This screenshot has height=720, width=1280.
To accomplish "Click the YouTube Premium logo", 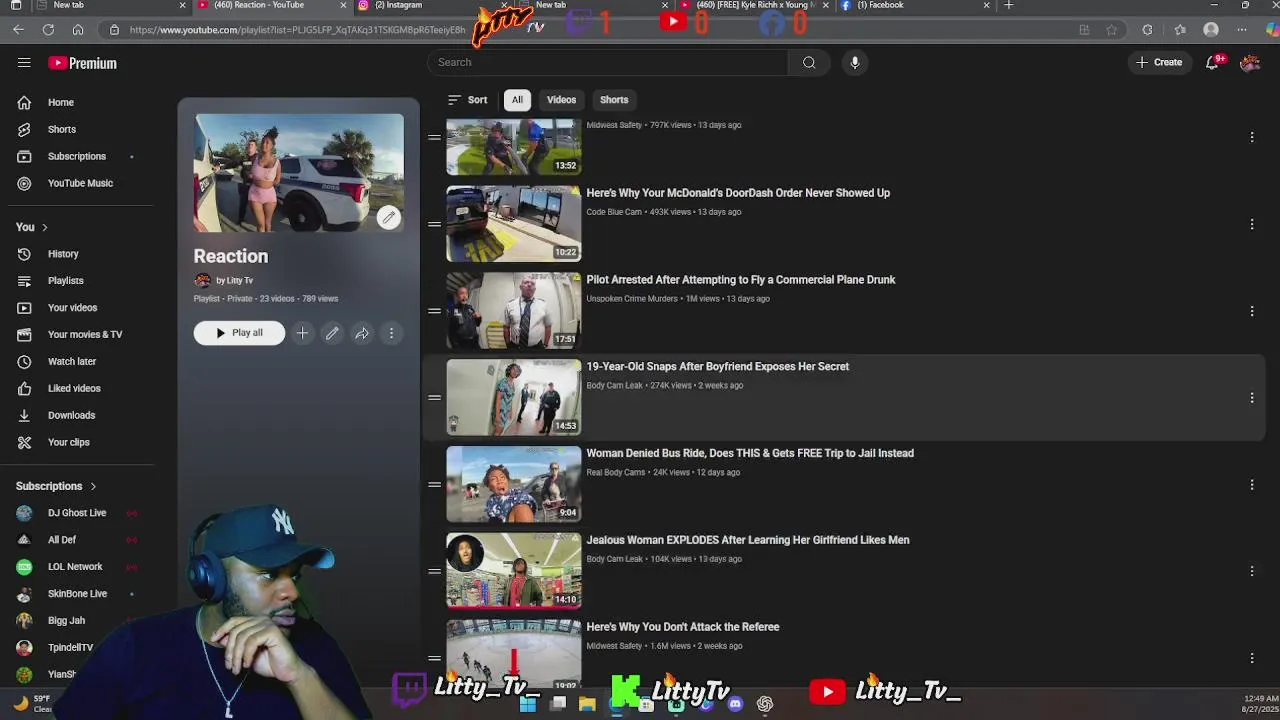I will point(83,63).
